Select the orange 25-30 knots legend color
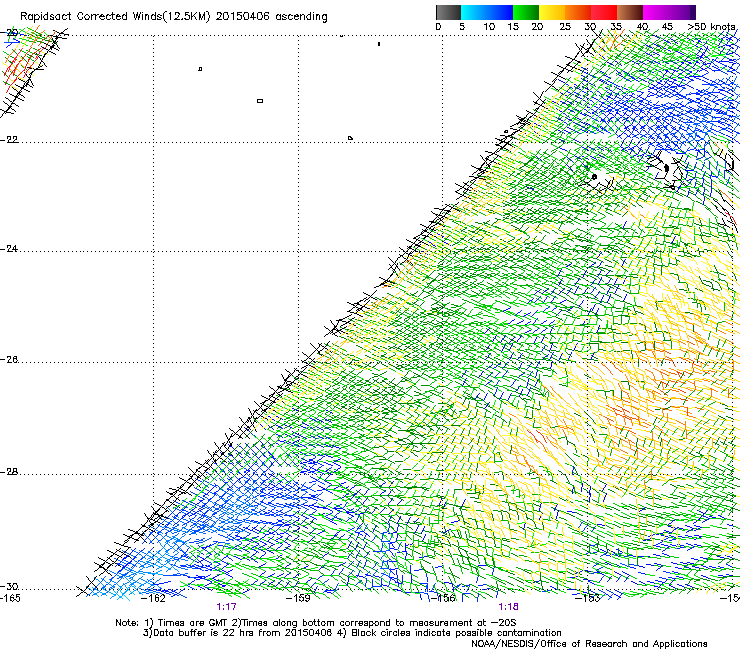The width and height of the screenshot is (740, 650). (x=578, y=12)
